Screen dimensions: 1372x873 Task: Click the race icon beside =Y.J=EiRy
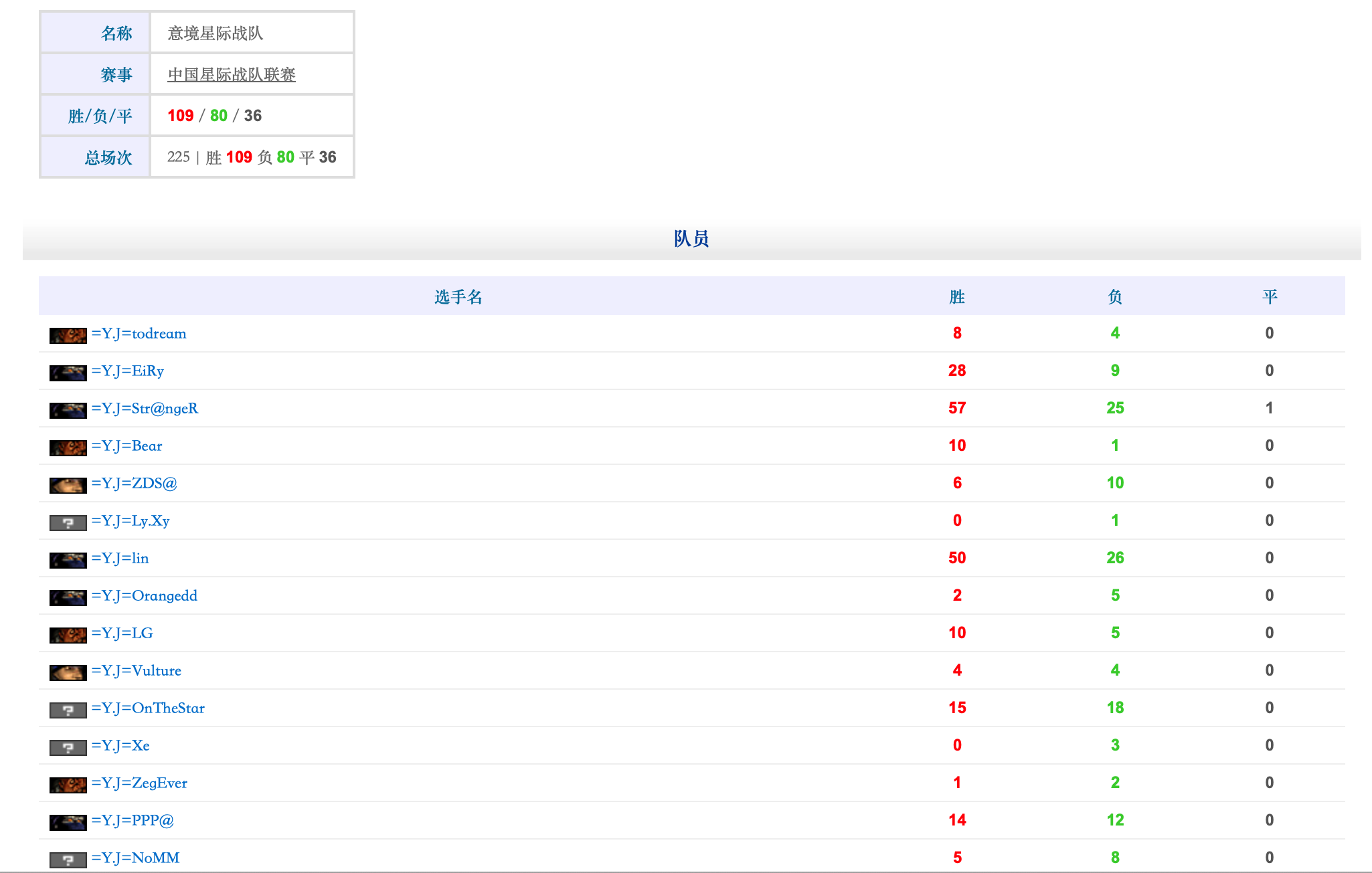pyautogui.click(x=68, y=373)
